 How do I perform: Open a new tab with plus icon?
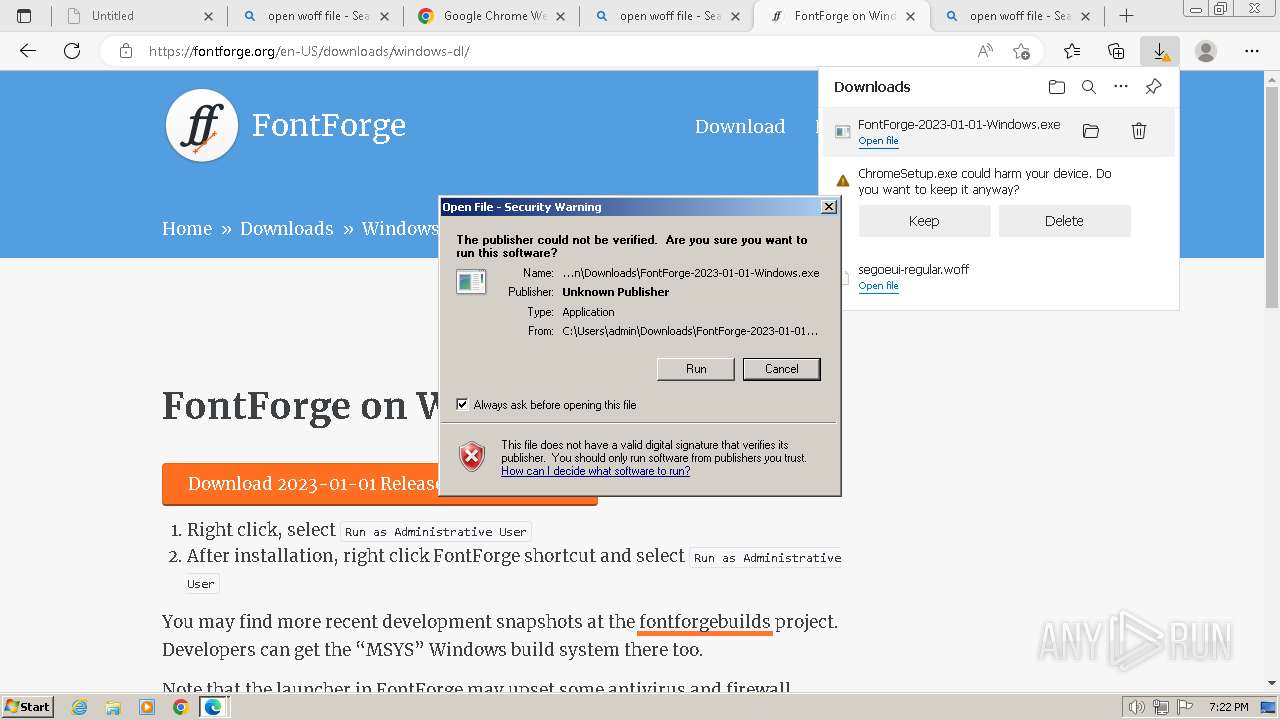1126,16
